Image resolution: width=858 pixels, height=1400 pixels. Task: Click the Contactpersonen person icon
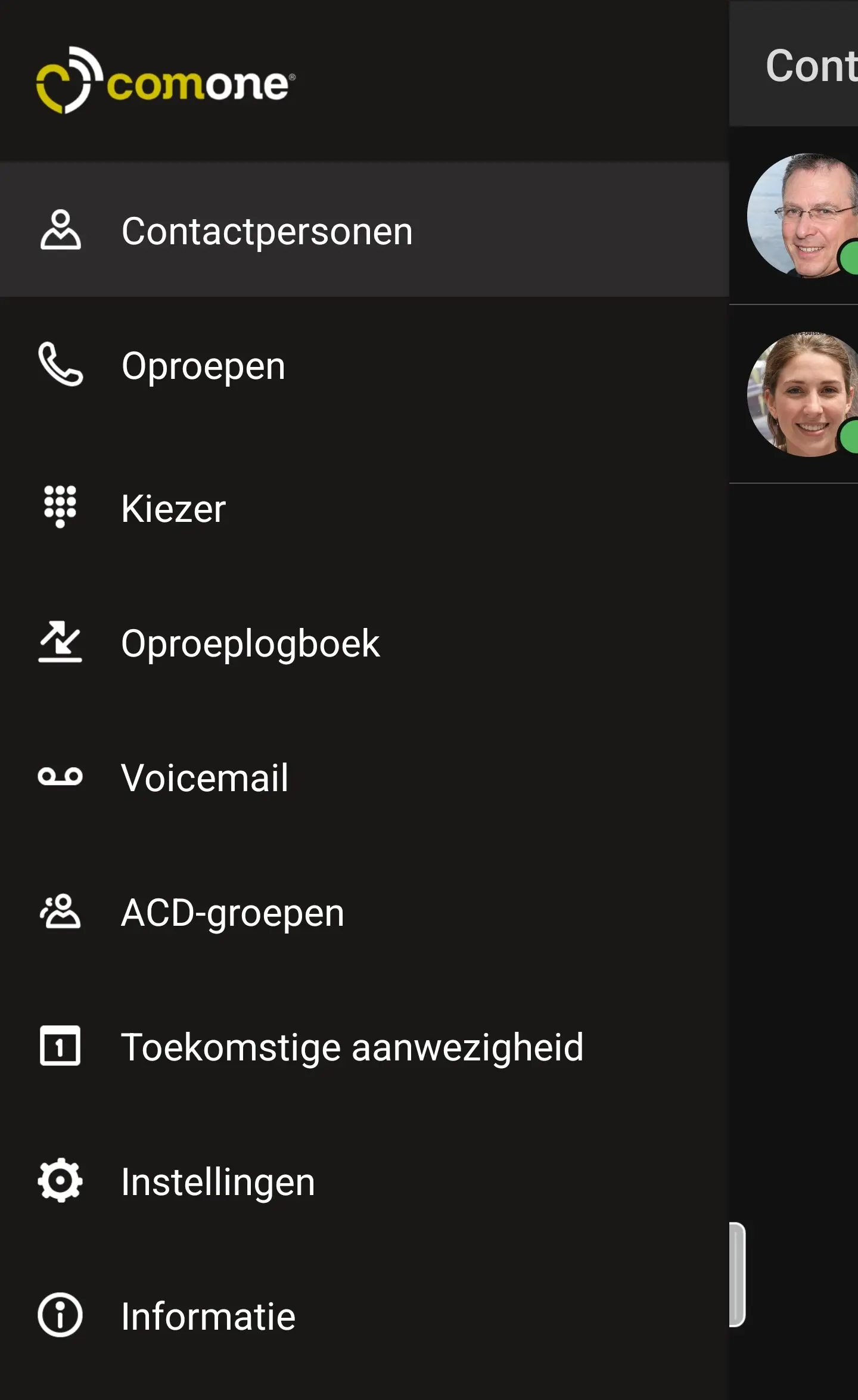[x=60, y=230]
